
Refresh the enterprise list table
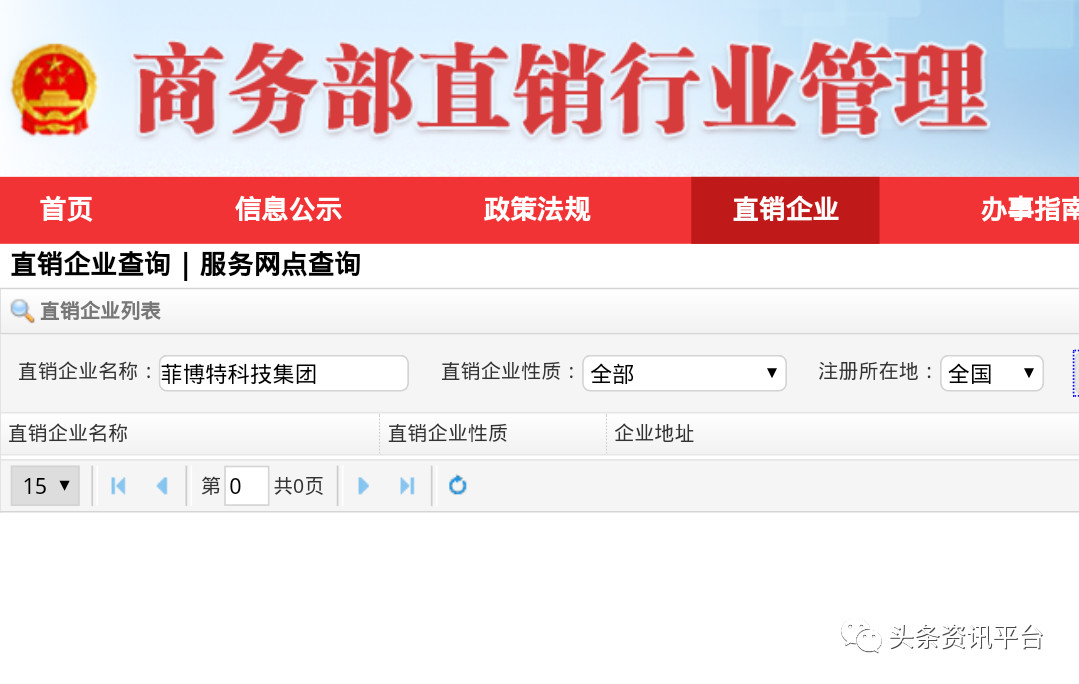click(x=457, y=486)
